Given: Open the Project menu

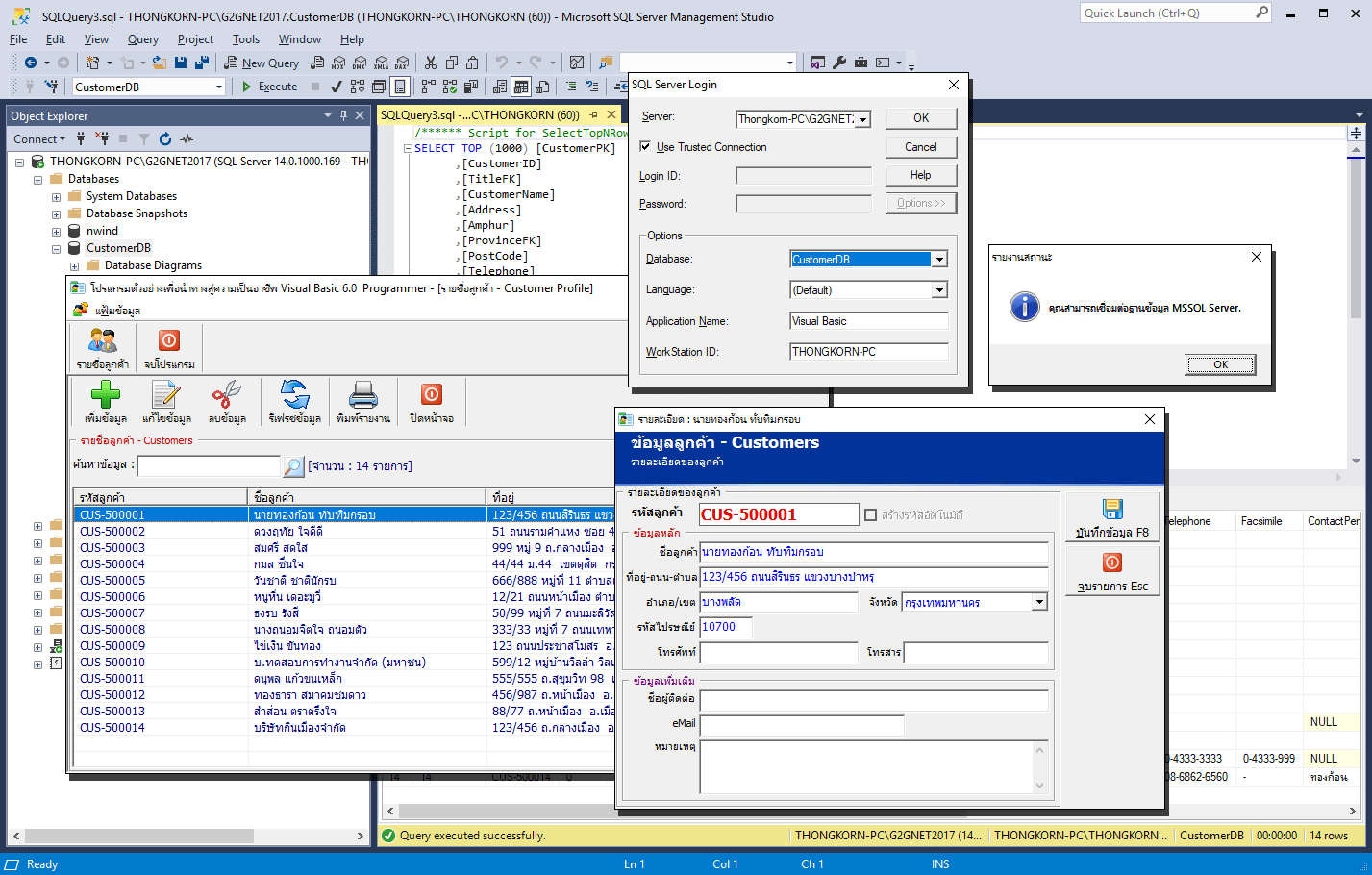Looking at the screenshot, I should [x=195, y=39].
